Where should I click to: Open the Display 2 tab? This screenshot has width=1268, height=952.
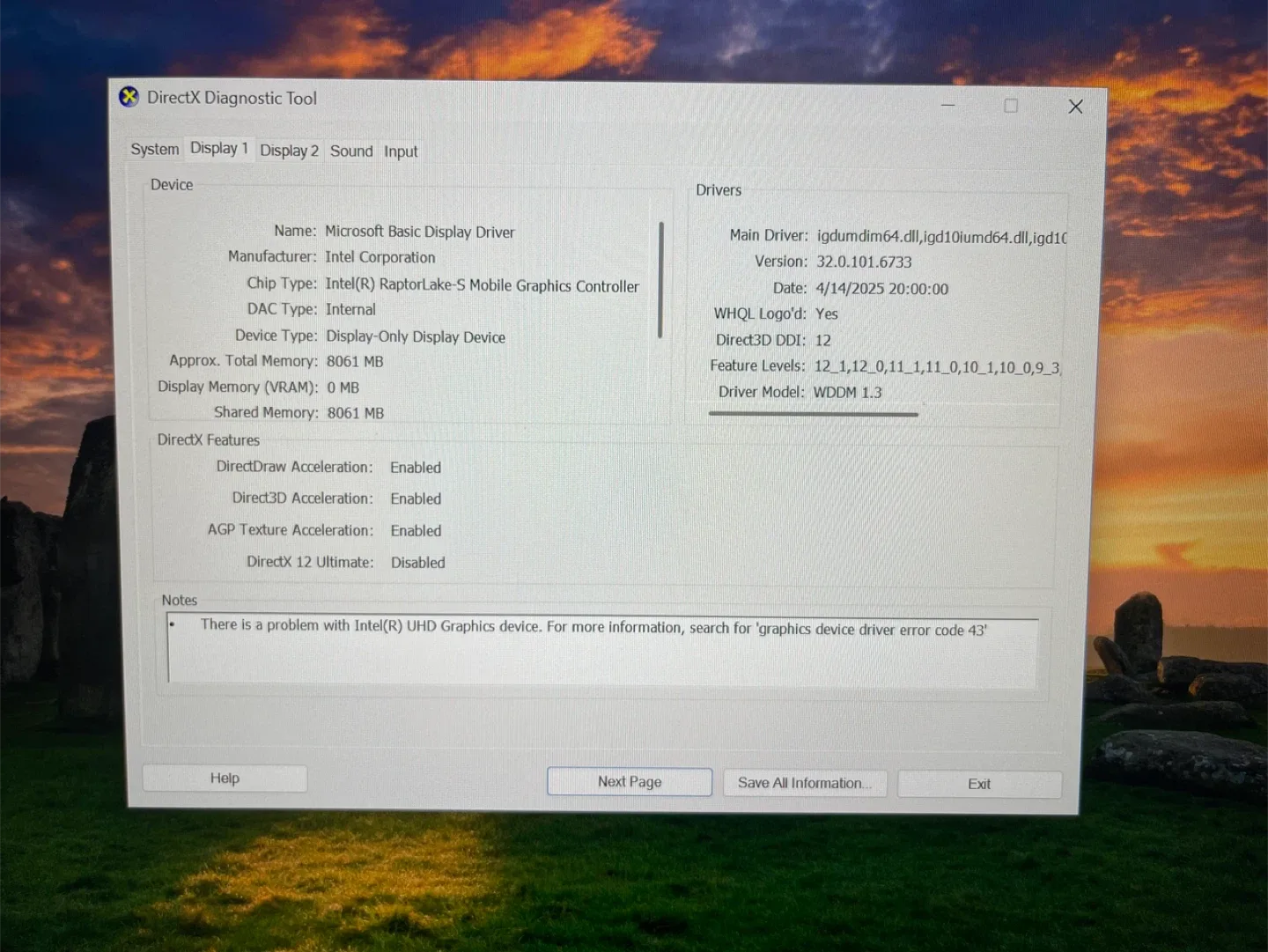click(x=289, y=150)
